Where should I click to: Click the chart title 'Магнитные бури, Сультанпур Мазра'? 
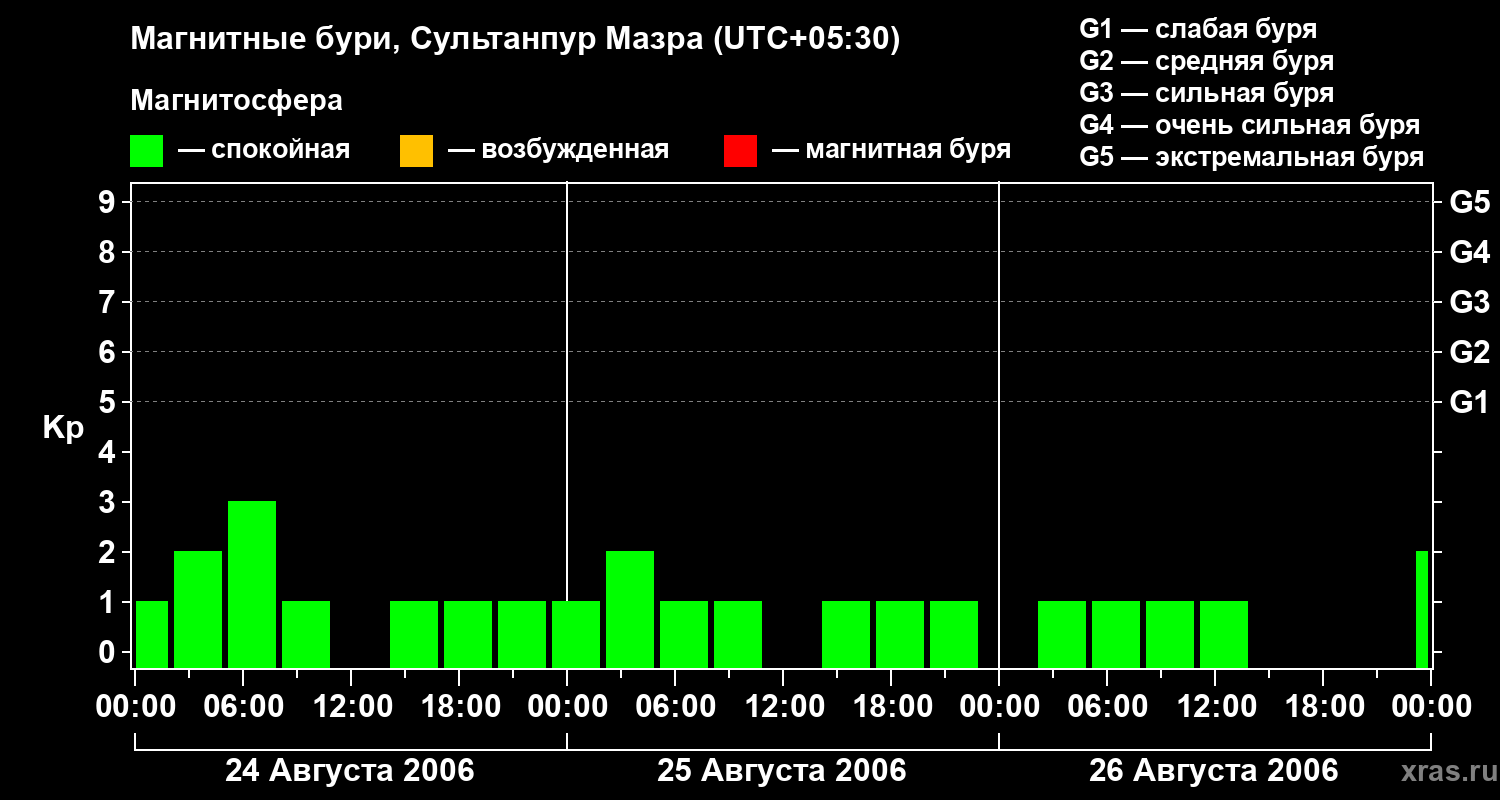515,40
